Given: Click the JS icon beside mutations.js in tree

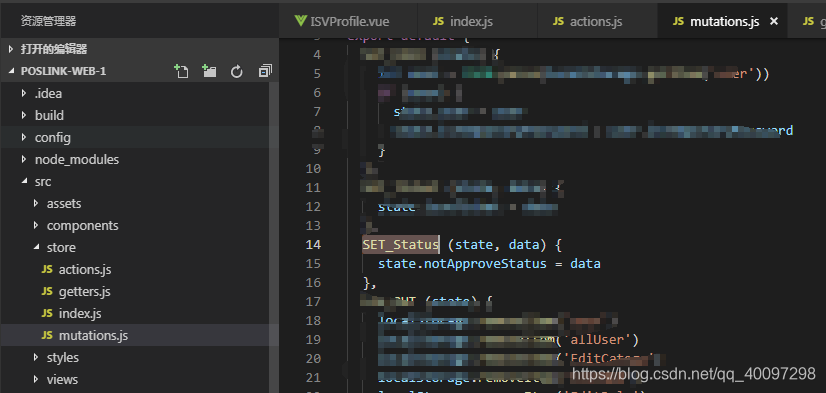Looking at the screenshot, I should click(x=47, y=336).
